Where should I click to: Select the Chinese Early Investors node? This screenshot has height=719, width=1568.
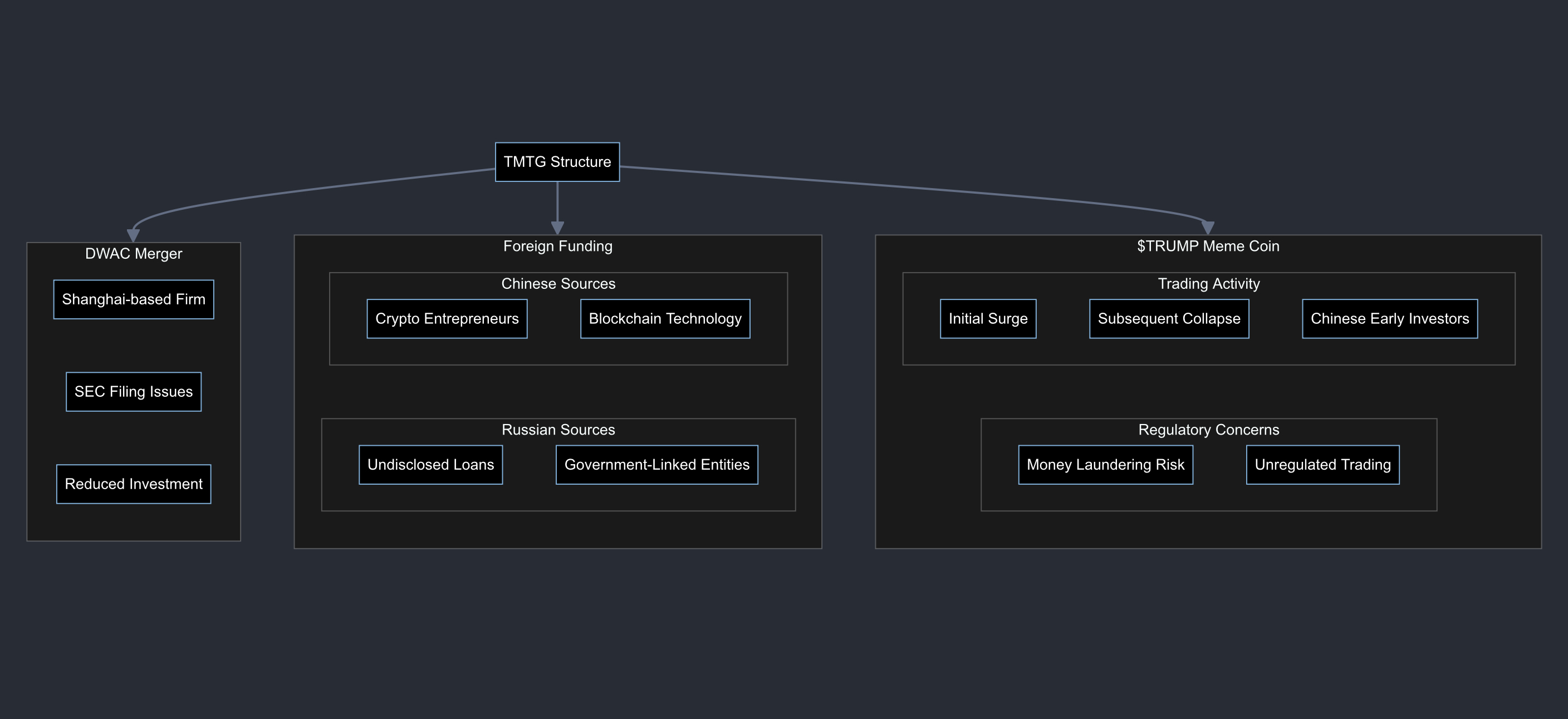(1390, 319)
